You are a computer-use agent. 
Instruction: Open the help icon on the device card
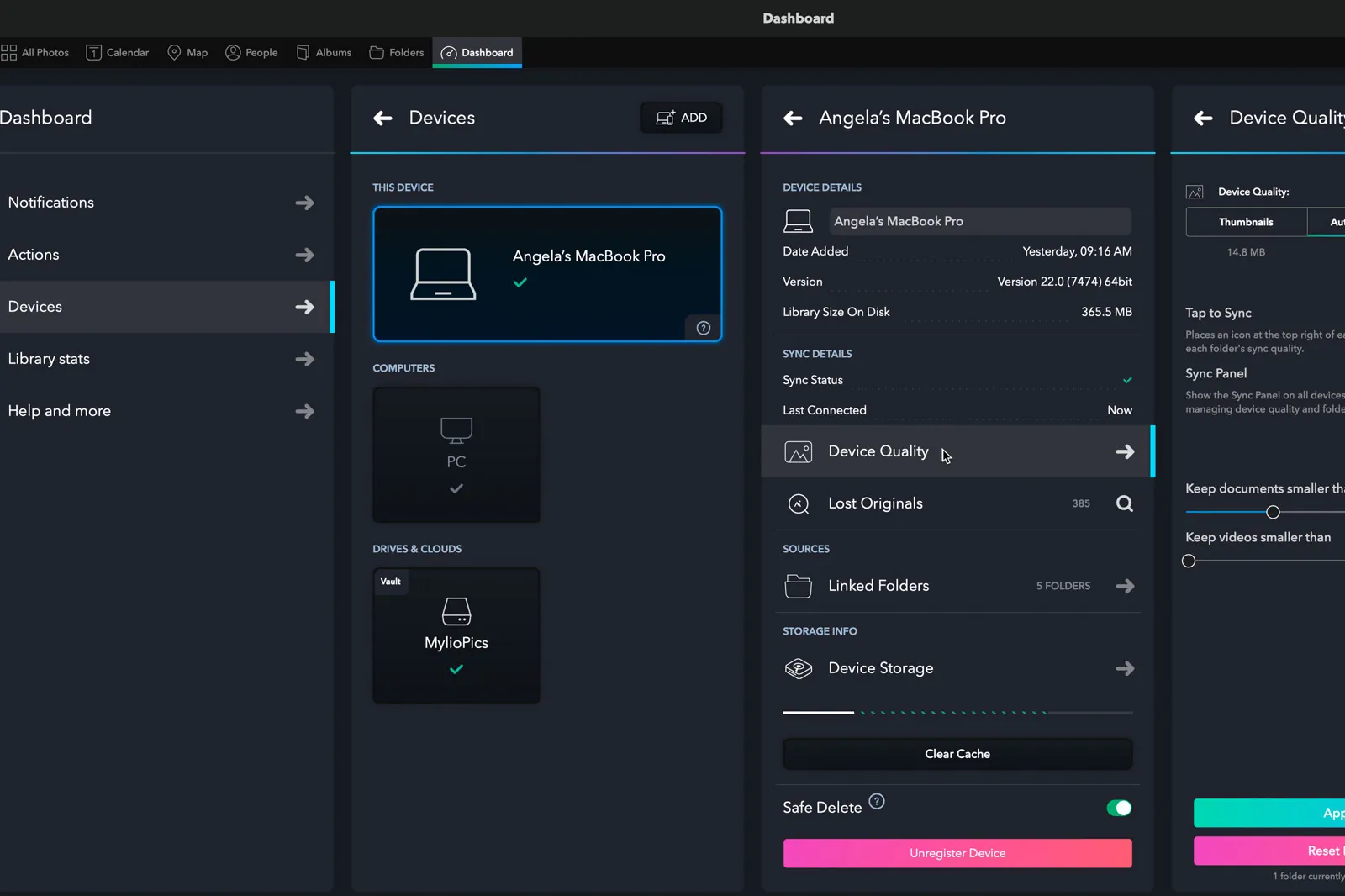[704, 328]
